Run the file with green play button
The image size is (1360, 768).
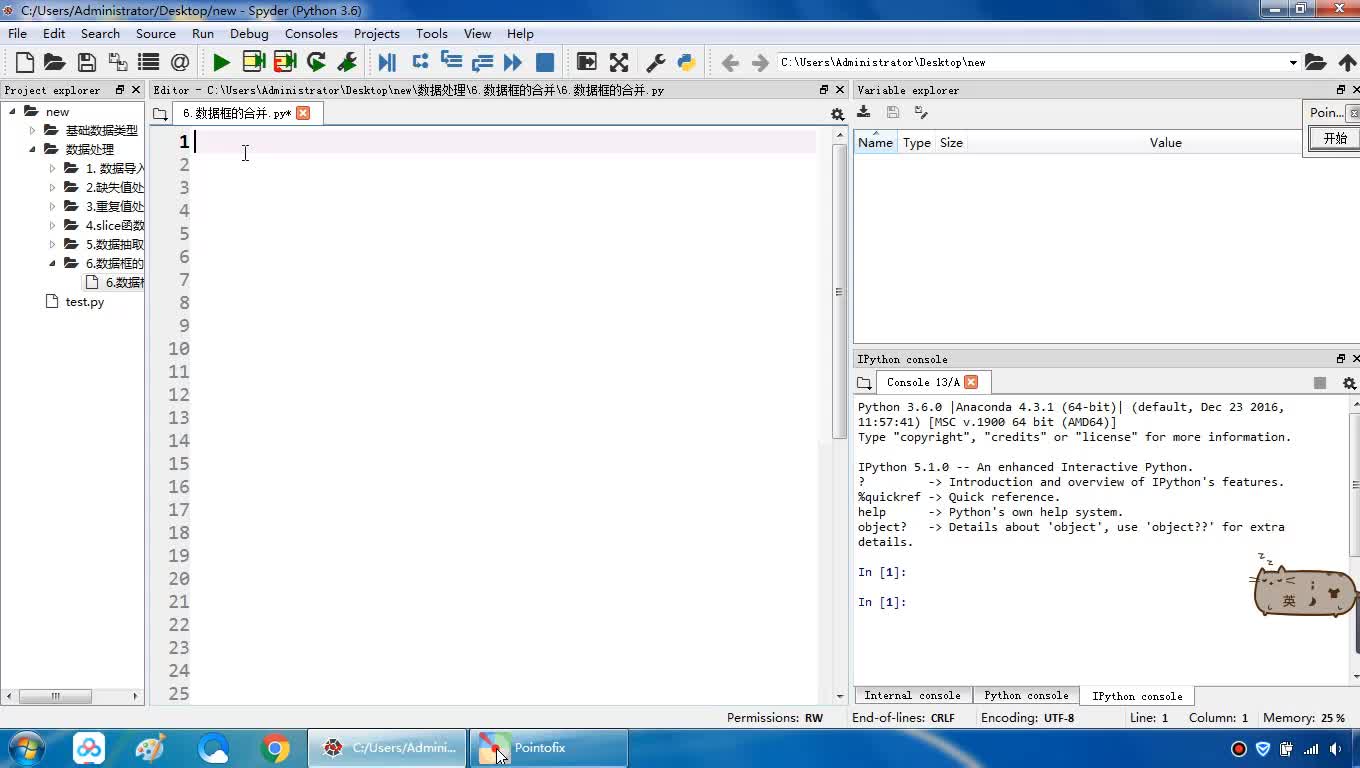(221, 62)
